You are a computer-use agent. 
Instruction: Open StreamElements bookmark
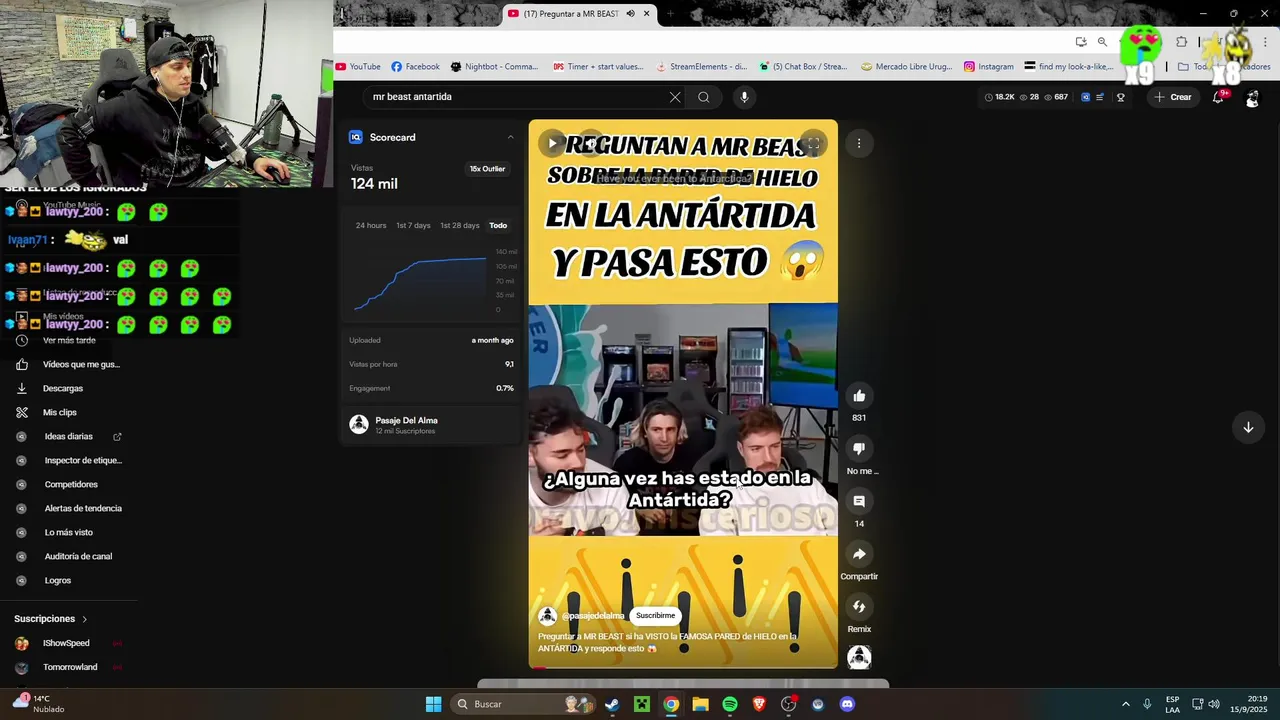point(701,67)
